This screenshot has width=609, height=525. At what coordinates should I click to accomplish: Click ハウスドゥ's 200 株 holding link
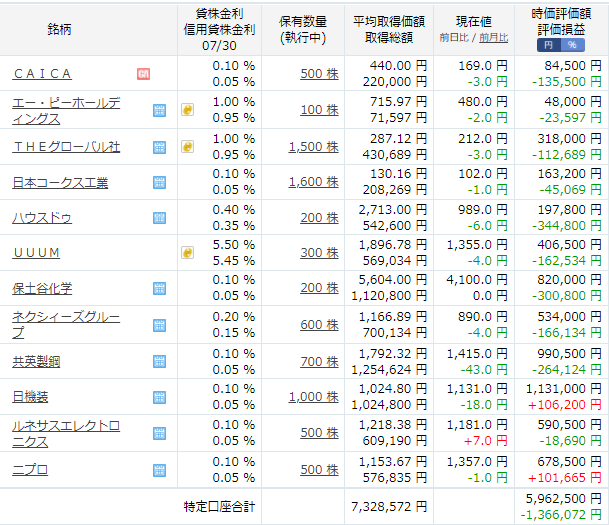(x=319, y=218)
